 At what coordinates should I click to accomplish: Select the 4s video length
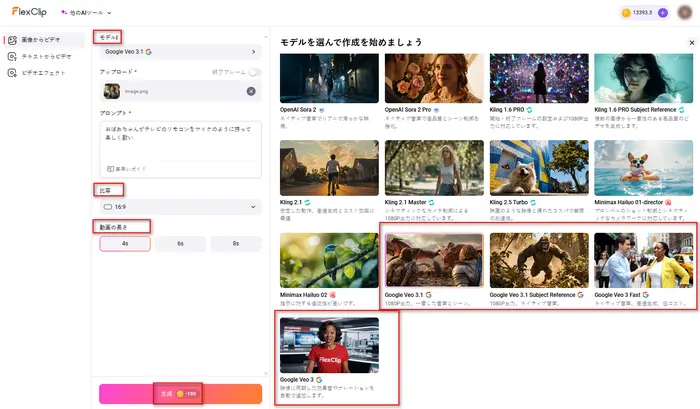[x=125, y=244]
